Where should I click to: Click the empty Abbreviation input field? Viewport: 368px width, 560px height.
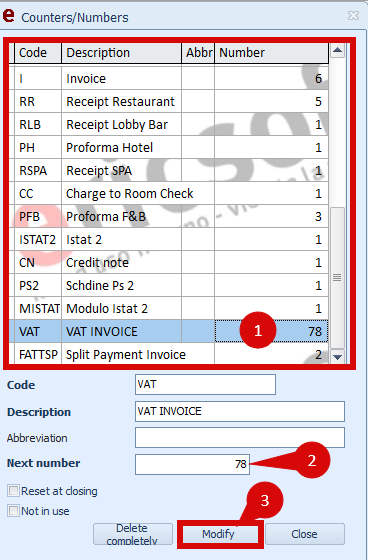coord(240,438)
